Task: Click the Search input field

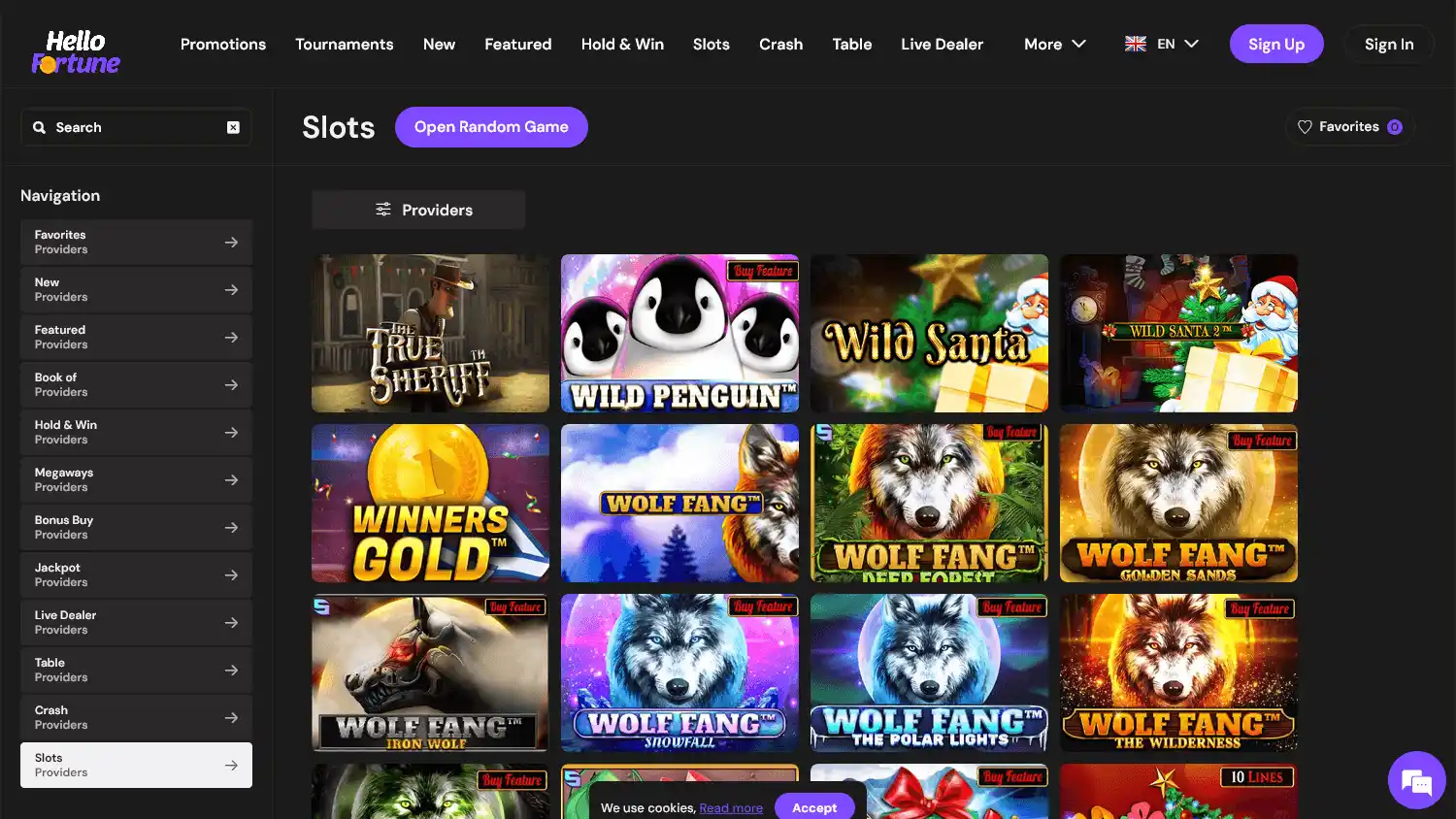Action: coord(136,127)
